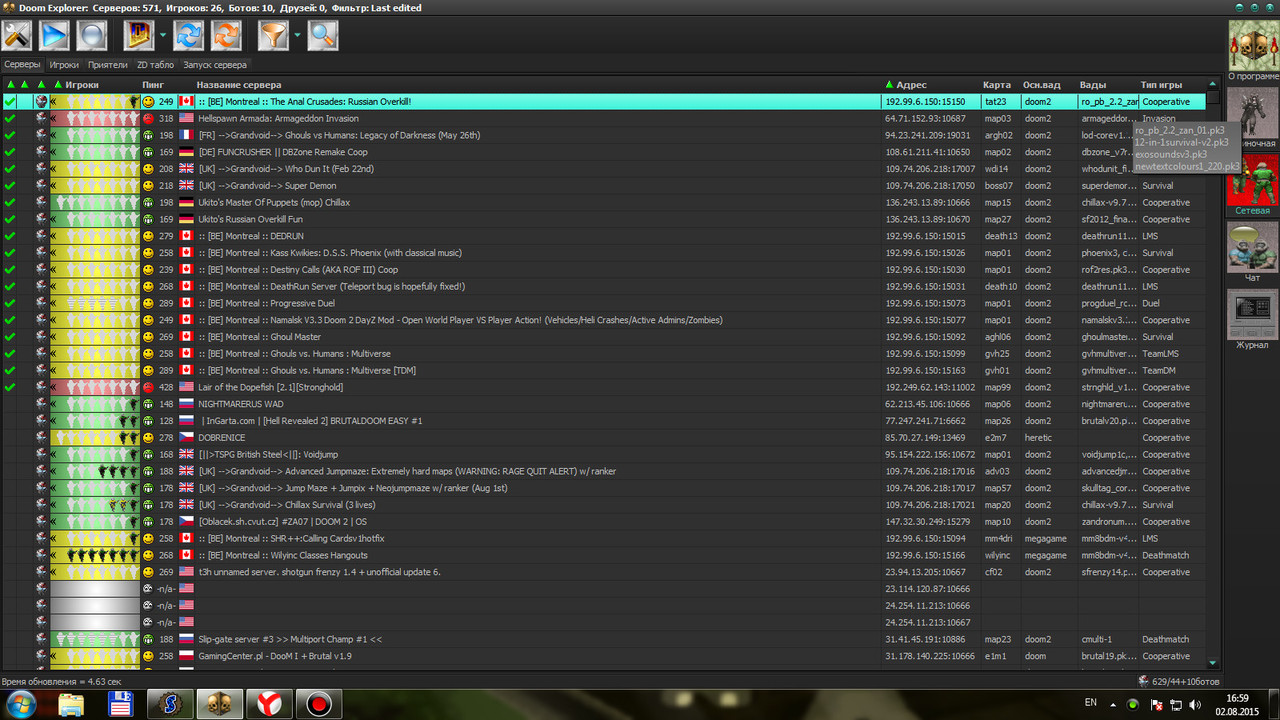This screenshot has height=720, width=1280.
Task: Open the orange funnel filter tool
Action: pos(273,35)
